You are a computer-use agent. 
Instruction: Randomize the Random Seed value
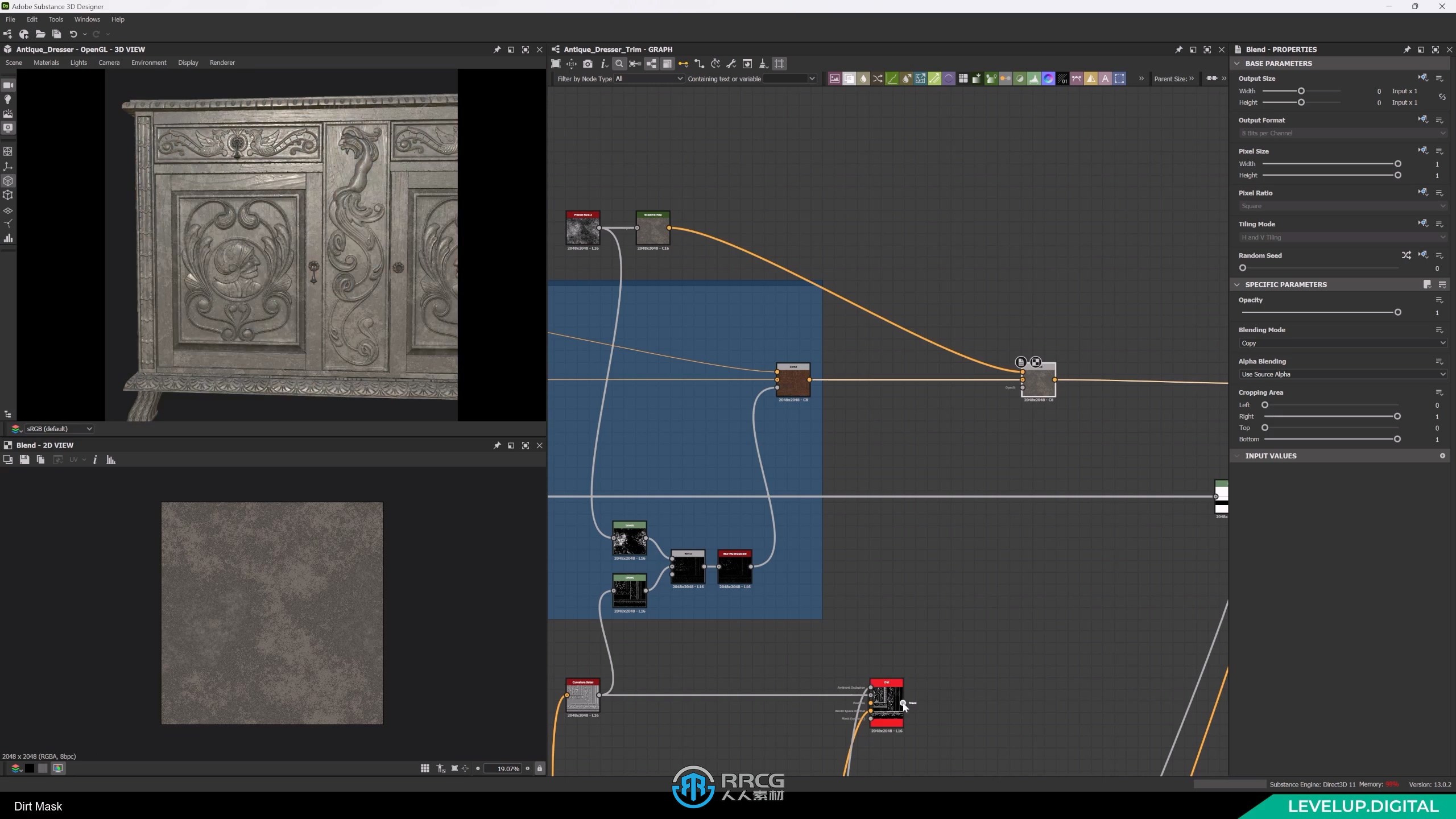click(x=1406, y=255)
